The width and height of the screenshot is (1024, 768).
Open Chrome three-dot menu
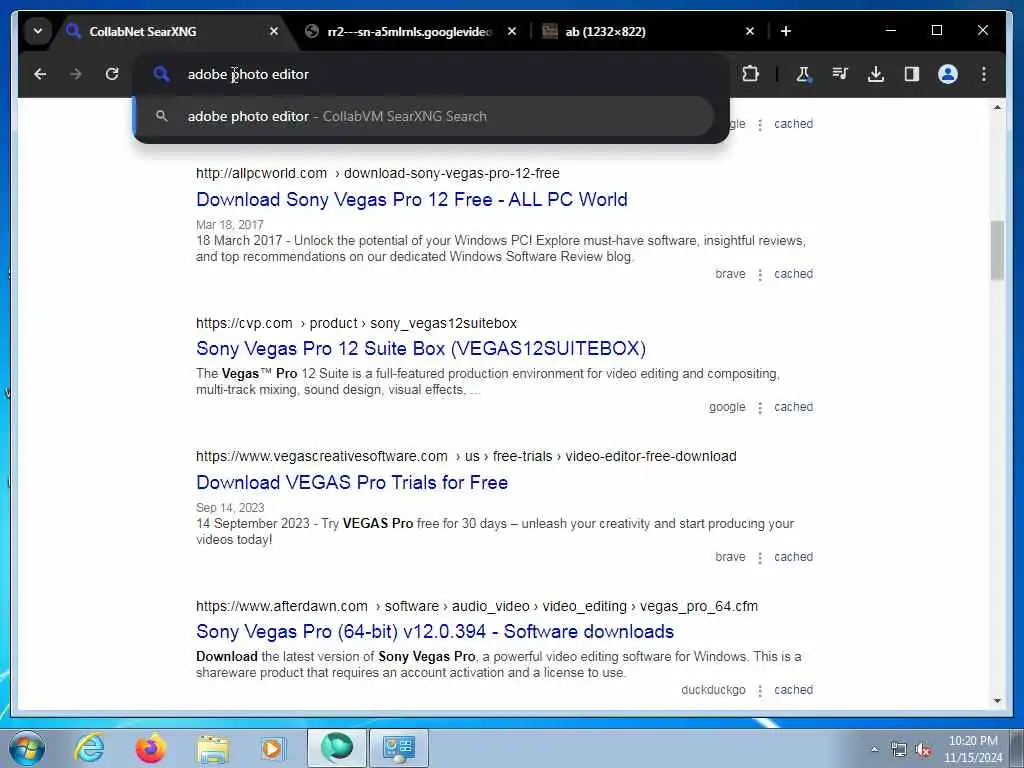tap(984, 74)
